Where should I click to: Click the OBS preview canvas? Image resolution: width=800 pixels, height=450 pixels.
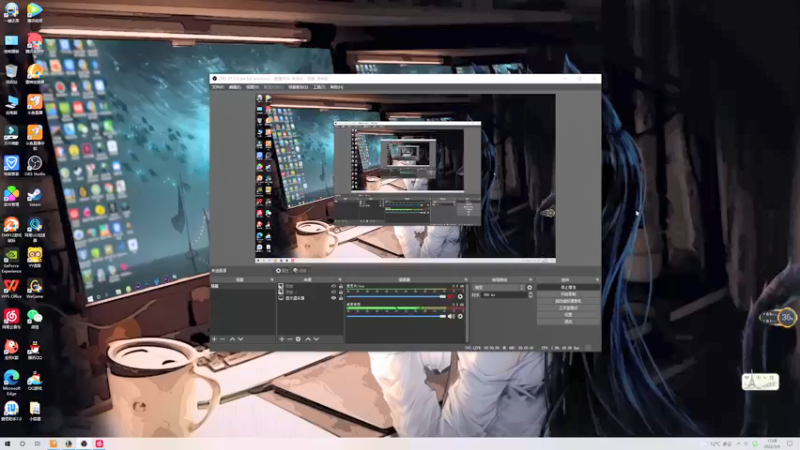point(405,179)
